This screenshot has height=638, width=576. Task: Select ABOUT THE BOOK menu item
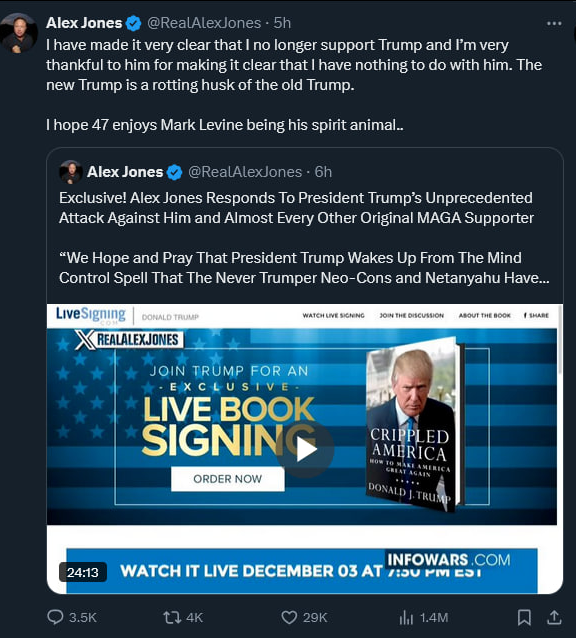tap(484, 315)
